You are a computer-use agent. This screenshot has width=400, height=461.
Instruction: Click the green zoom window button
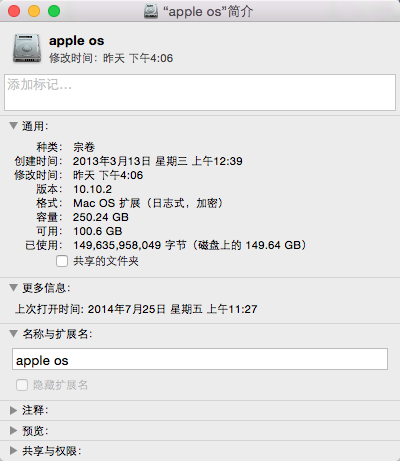click(x=54, y=11)
